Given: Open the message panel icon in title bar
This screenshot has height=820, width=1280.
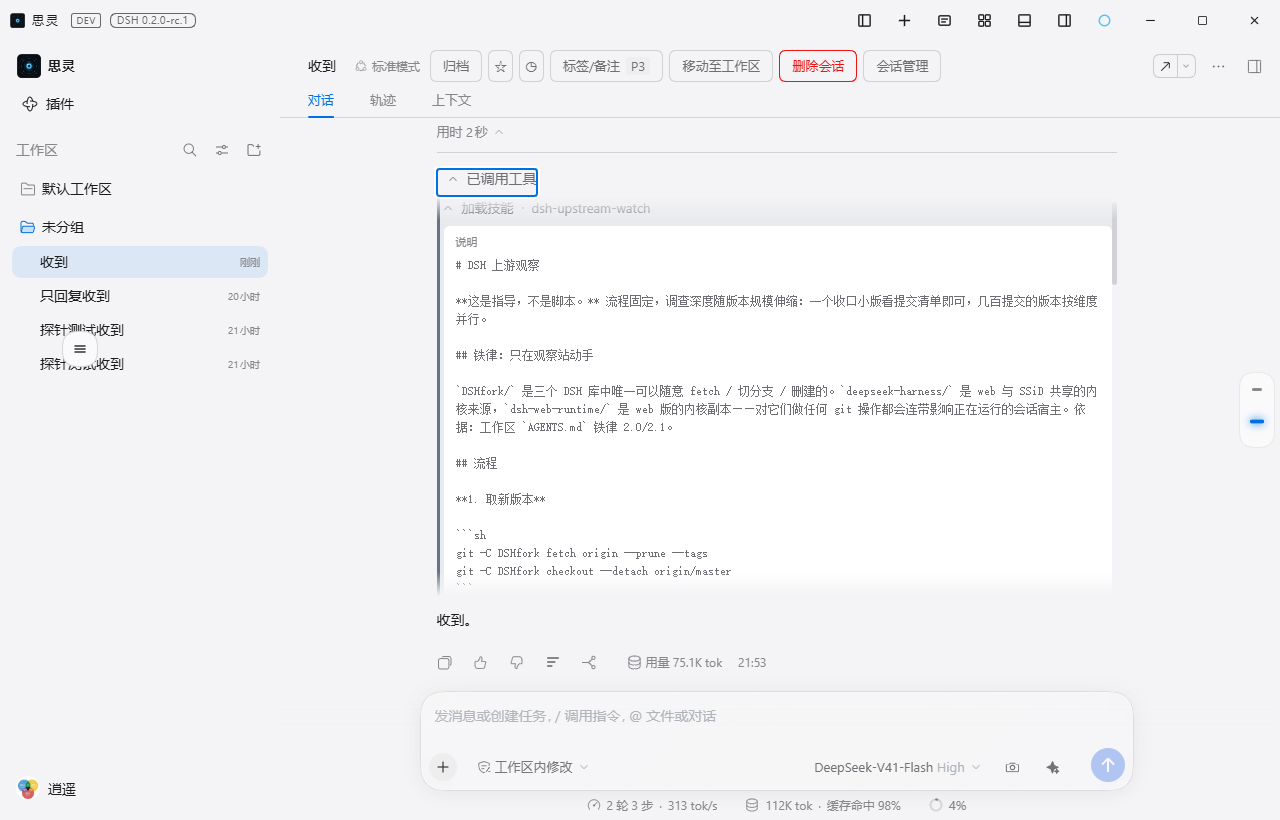Looking at the screenshot, I should click(945, 20).
